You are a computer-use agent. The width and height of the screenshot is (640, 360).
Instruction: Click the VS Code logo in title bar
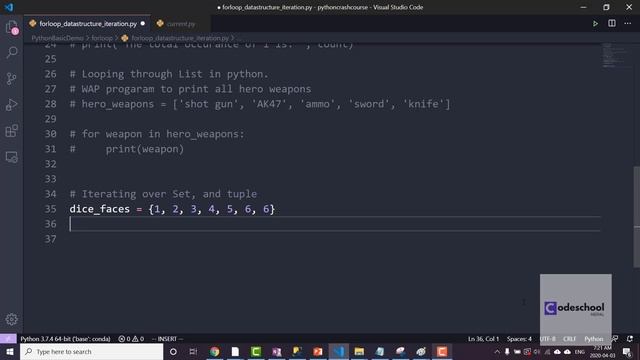click(x=9, y=7)
